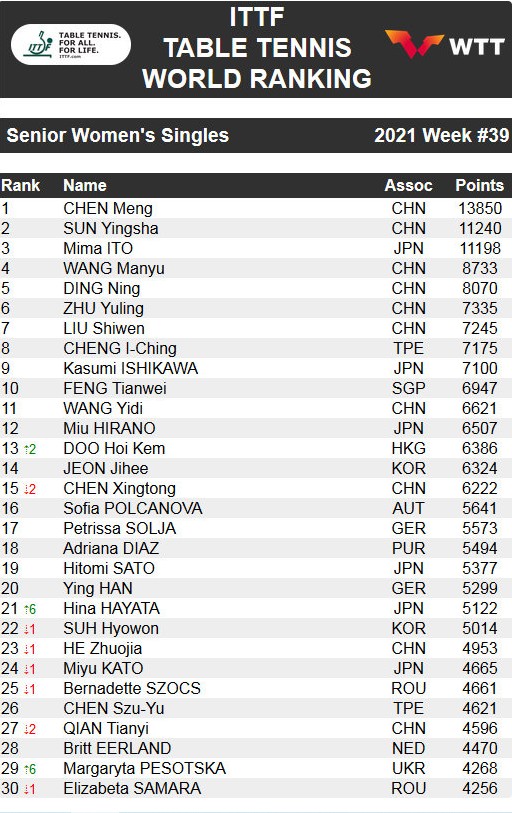Click the WTT logo in header

[445, 45]
